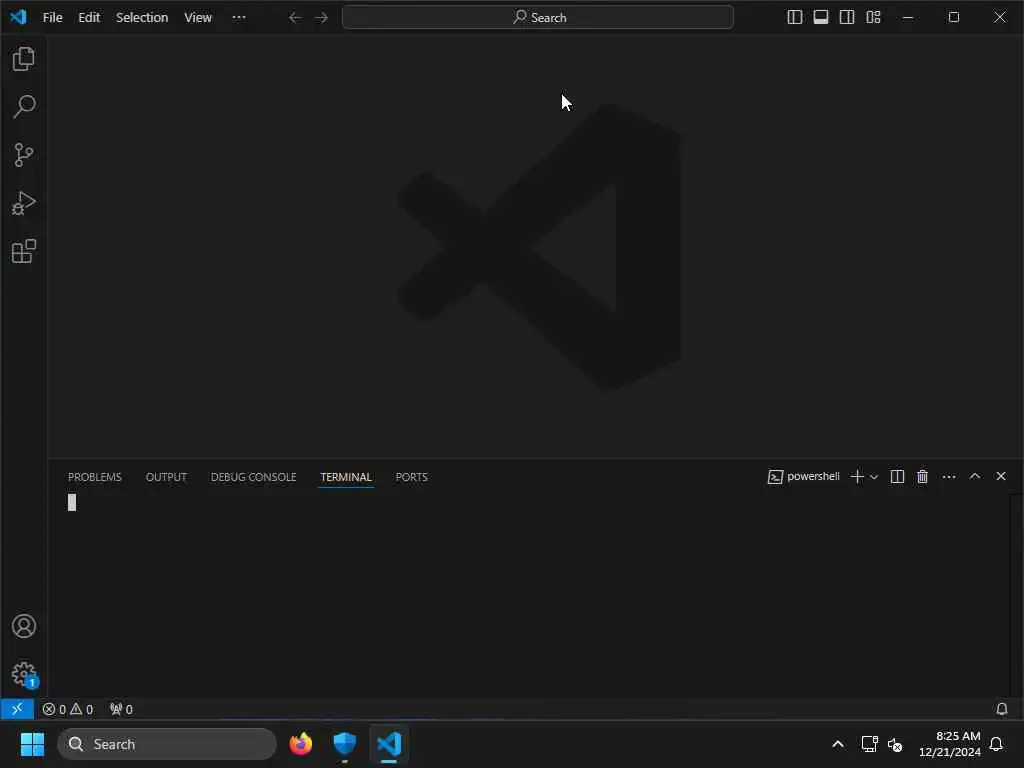Switch to the DEBUG CONSOLE tab

coord(253,477)
